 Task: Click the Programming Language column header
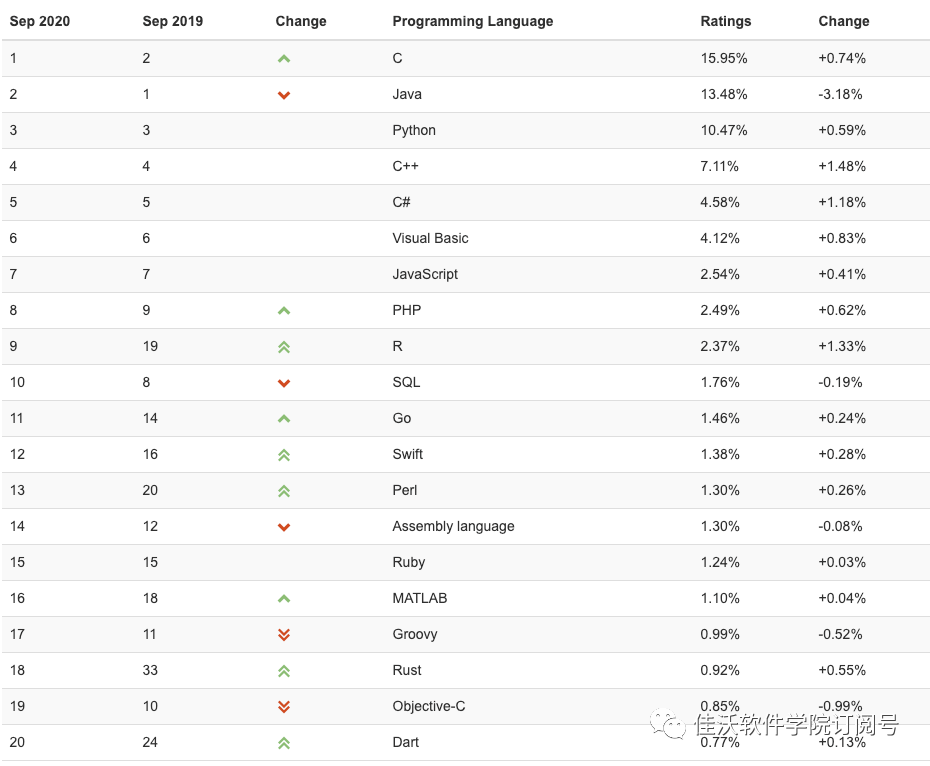click(473, 21)
